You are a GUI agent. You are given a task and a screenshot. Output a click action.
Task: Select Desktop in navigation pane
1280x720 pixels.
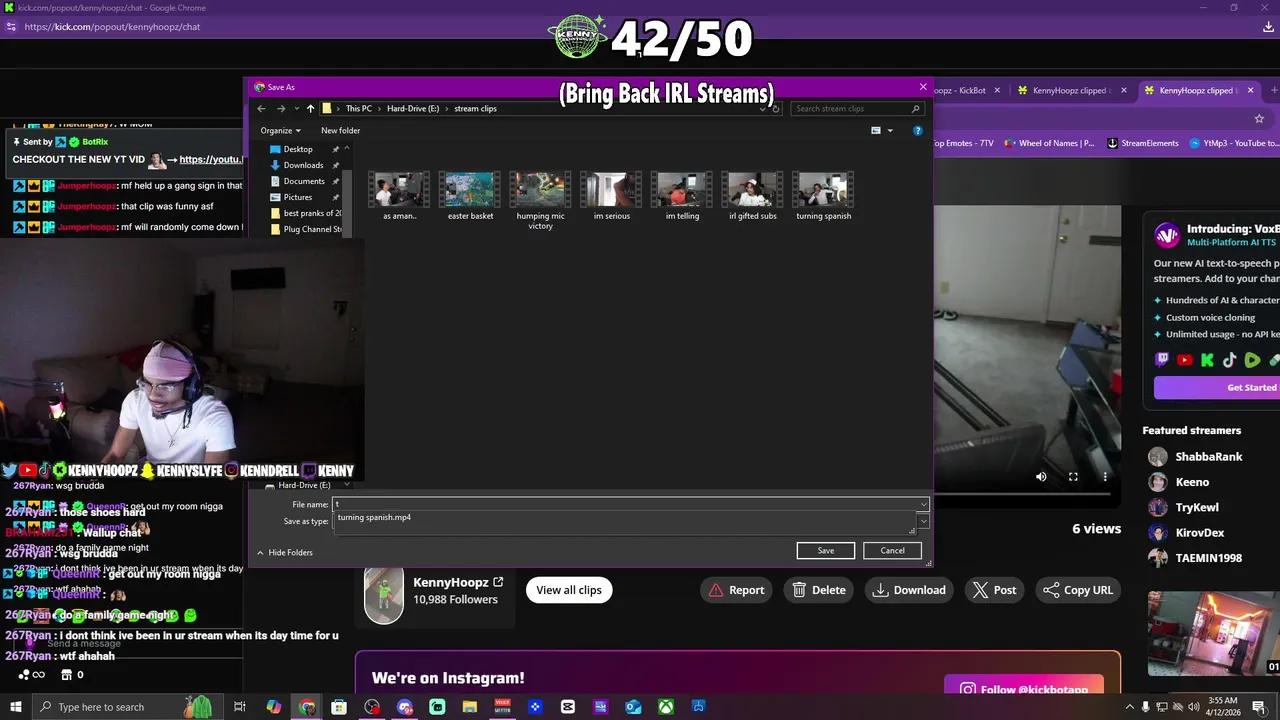298,149
